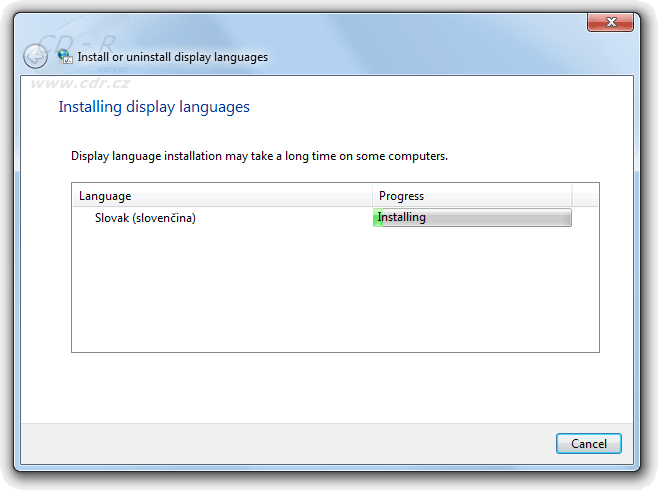The height and width of the screenshot is (490, 658).
Task: Click the Back arrow button
Action: [36, 57]
